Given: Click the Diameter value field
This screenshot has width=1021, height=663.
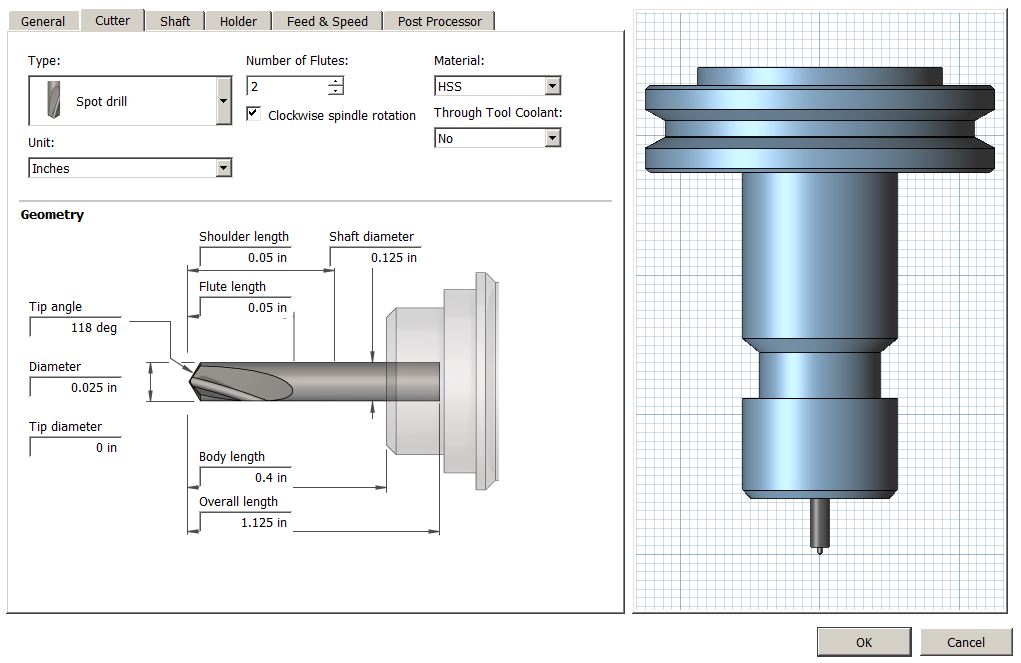Looking at the screenshot, I should 75,388.
